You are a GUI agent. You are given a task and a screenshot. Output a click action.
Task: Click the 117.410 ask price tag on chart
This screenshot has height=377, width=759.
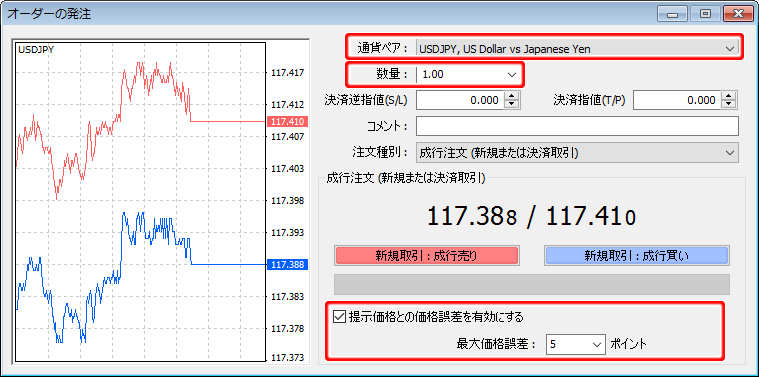coord(288,121)
